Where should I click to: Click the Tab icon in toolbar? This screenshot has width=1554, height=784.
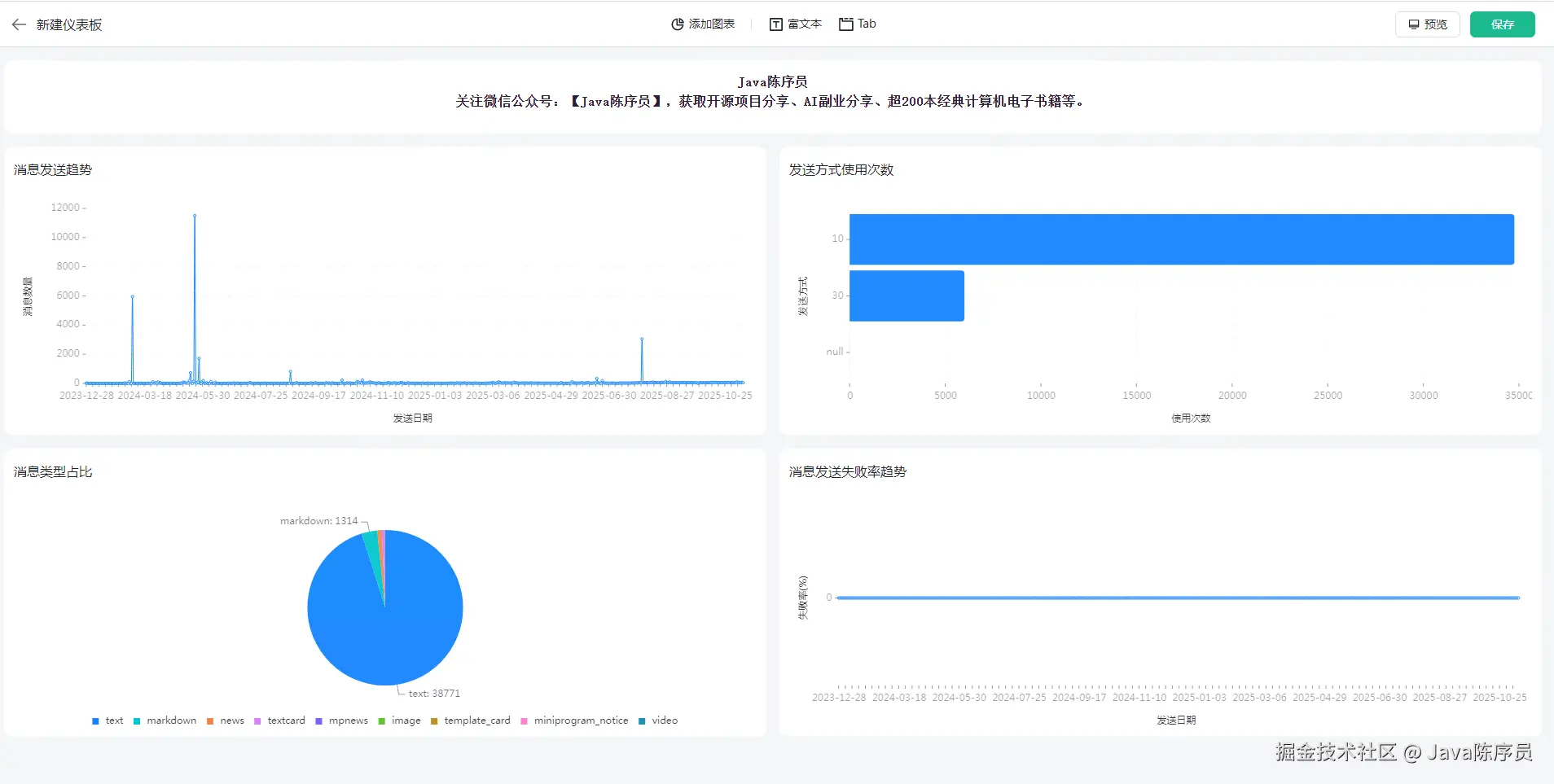846,24
